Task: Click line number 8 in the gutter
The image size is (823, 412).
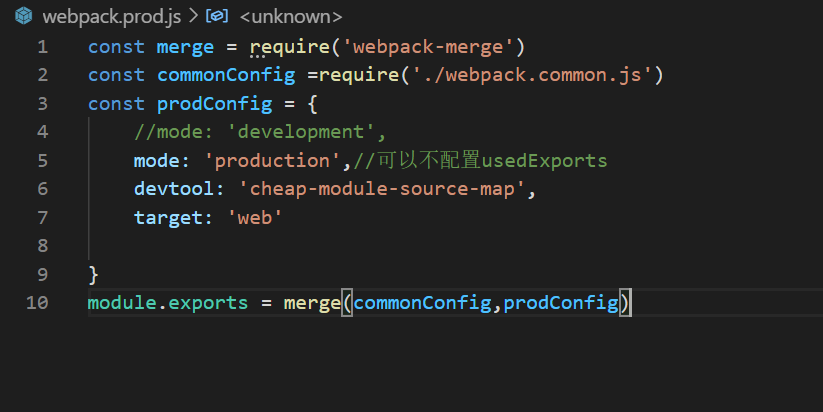Action: [43, 246]
